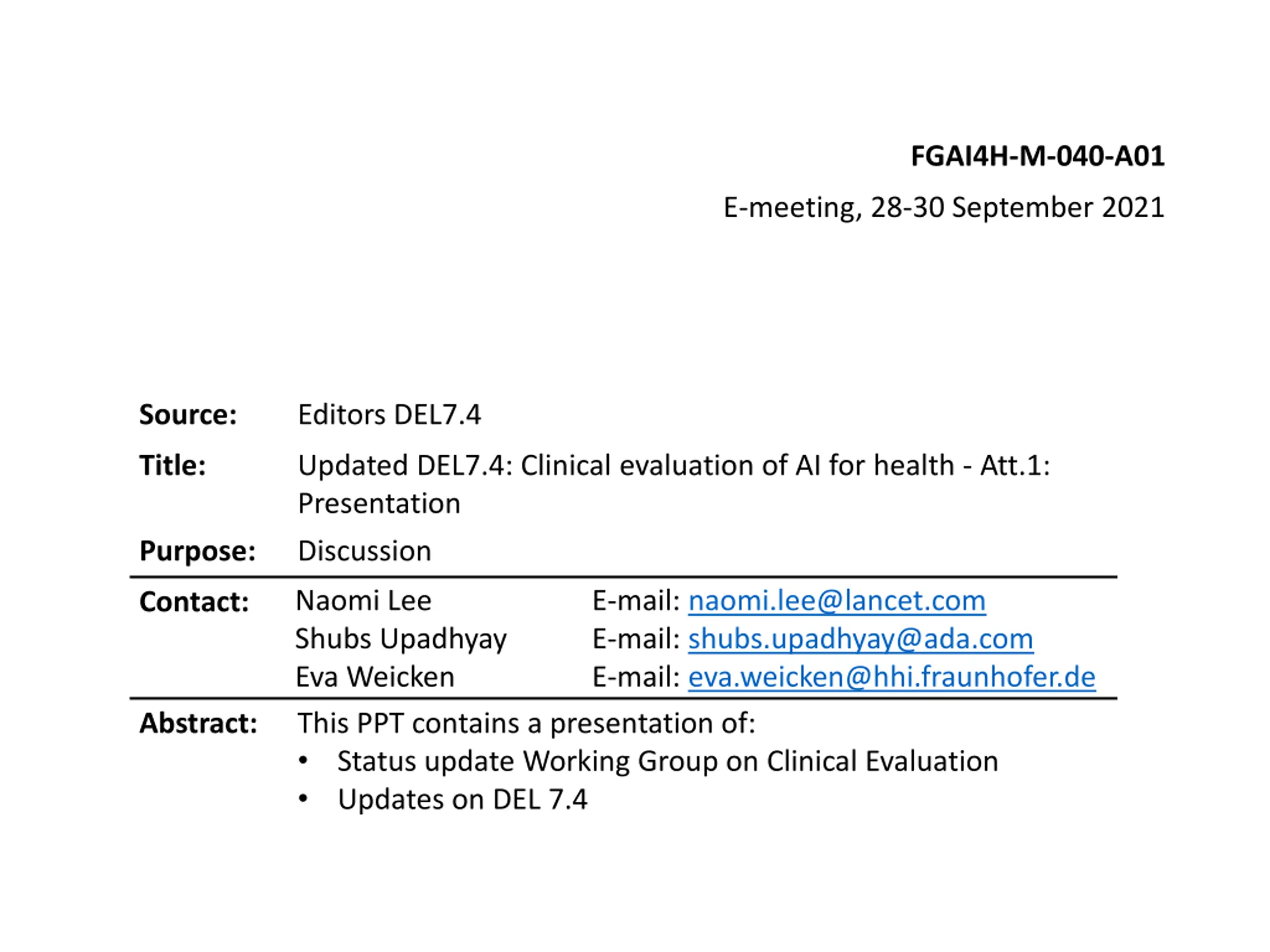The width and height of the screenshot is (1270, 952).
Task: Open the shubs.upadhyay@ada.com email link
Action: pos(861,639)
